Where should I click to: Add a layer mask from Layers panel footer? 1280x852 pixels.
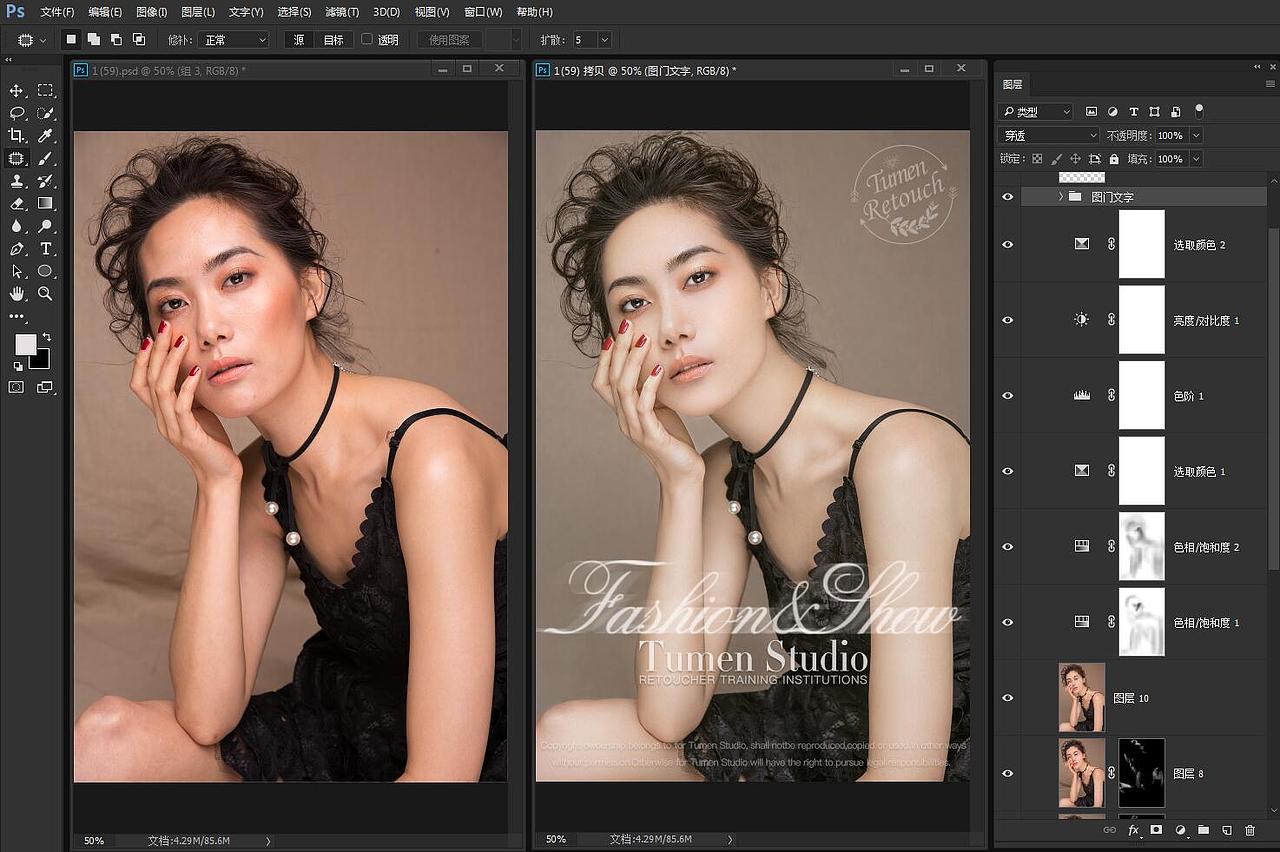(x=1156, y=830)
